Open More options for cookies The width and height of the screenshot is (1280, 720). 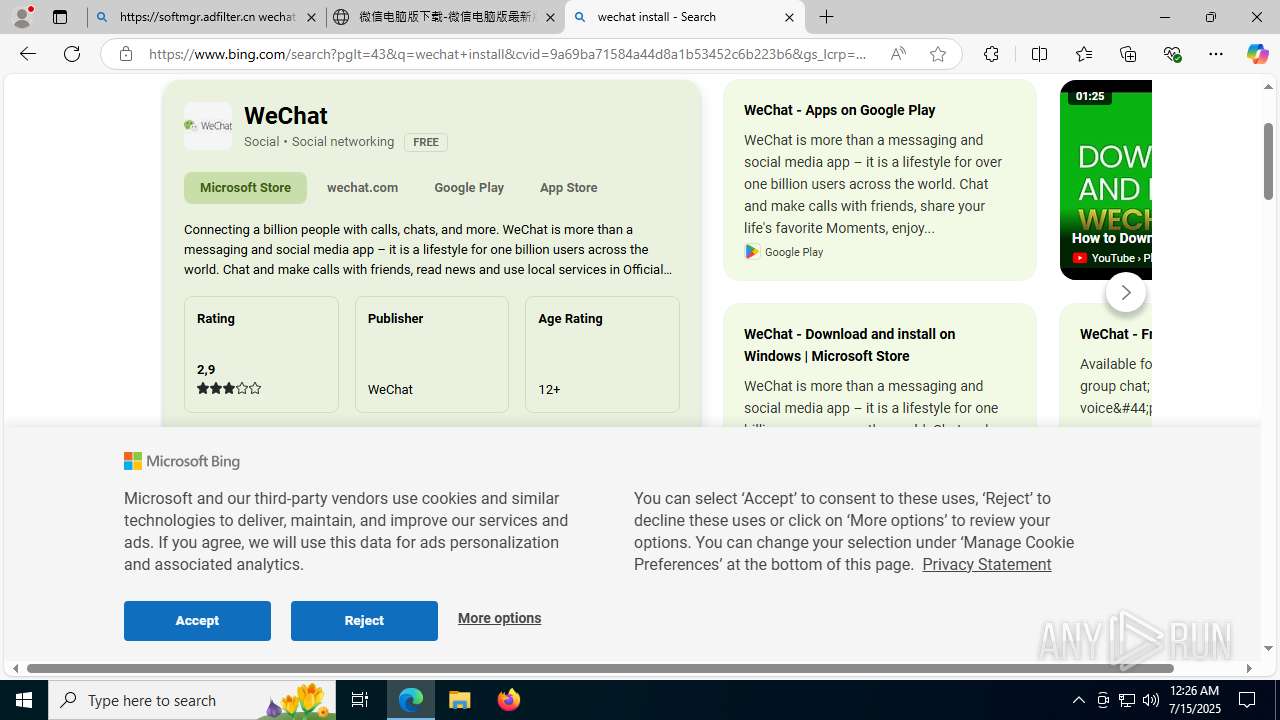point(499,618)
